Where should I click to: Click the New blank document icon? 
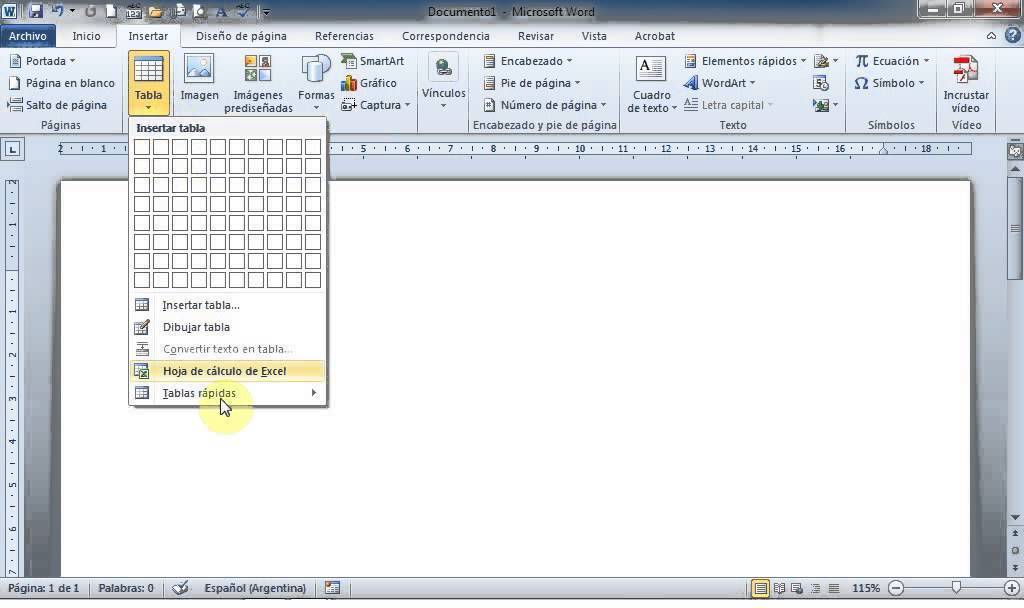point(111,11)
